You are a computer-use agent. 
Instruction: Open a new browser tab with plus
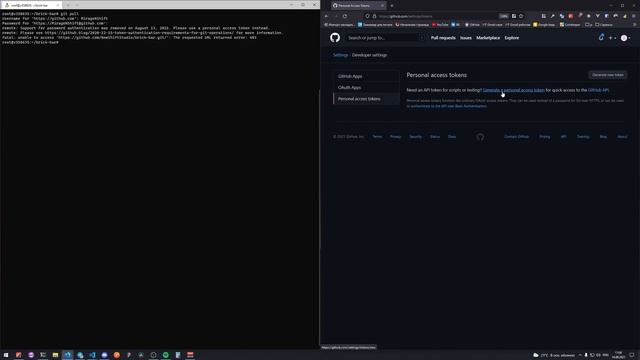coord(392,6)
